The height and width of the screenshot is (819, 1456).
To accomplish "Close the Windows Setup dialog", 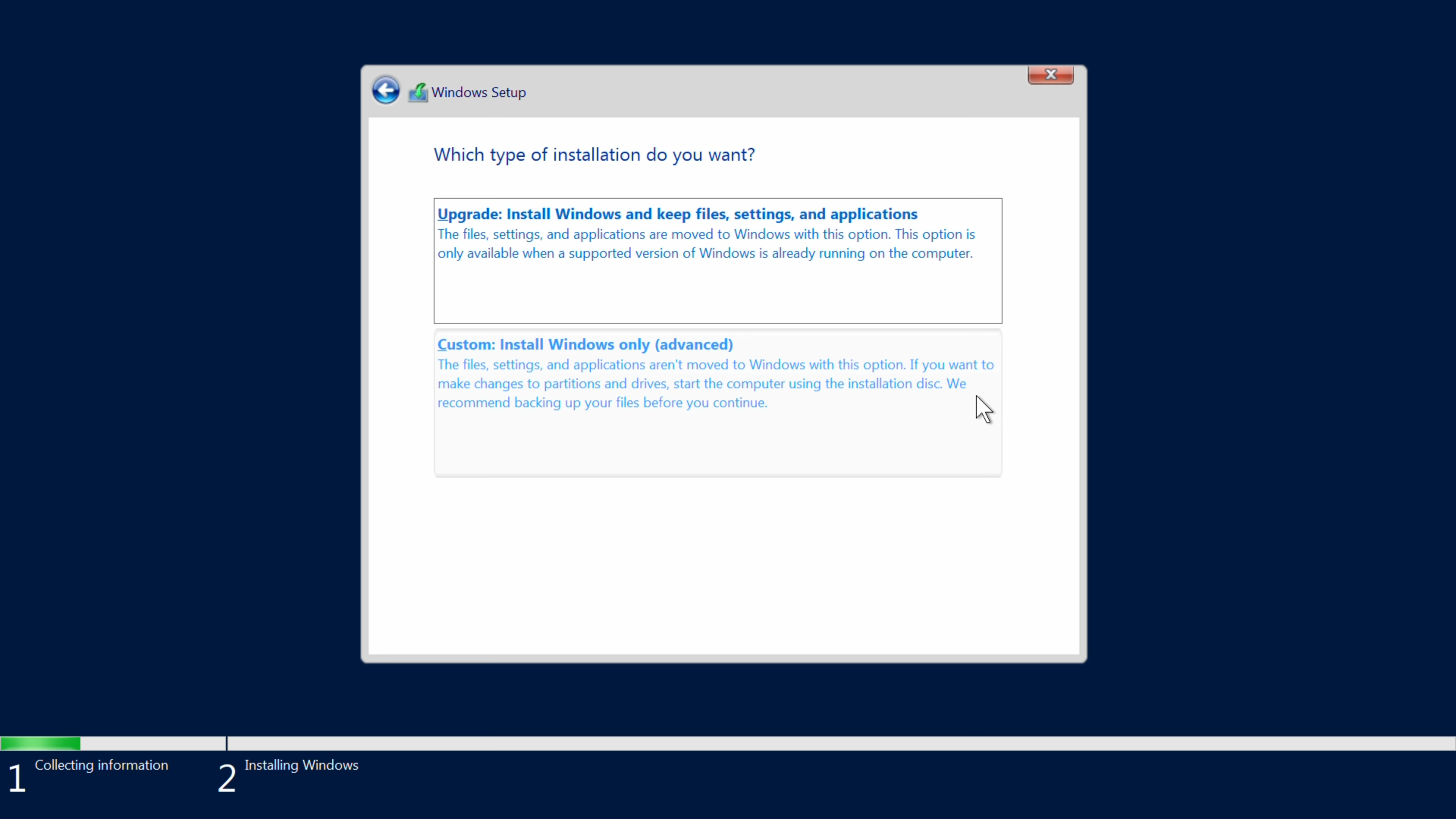I will tap(1050, 75).
